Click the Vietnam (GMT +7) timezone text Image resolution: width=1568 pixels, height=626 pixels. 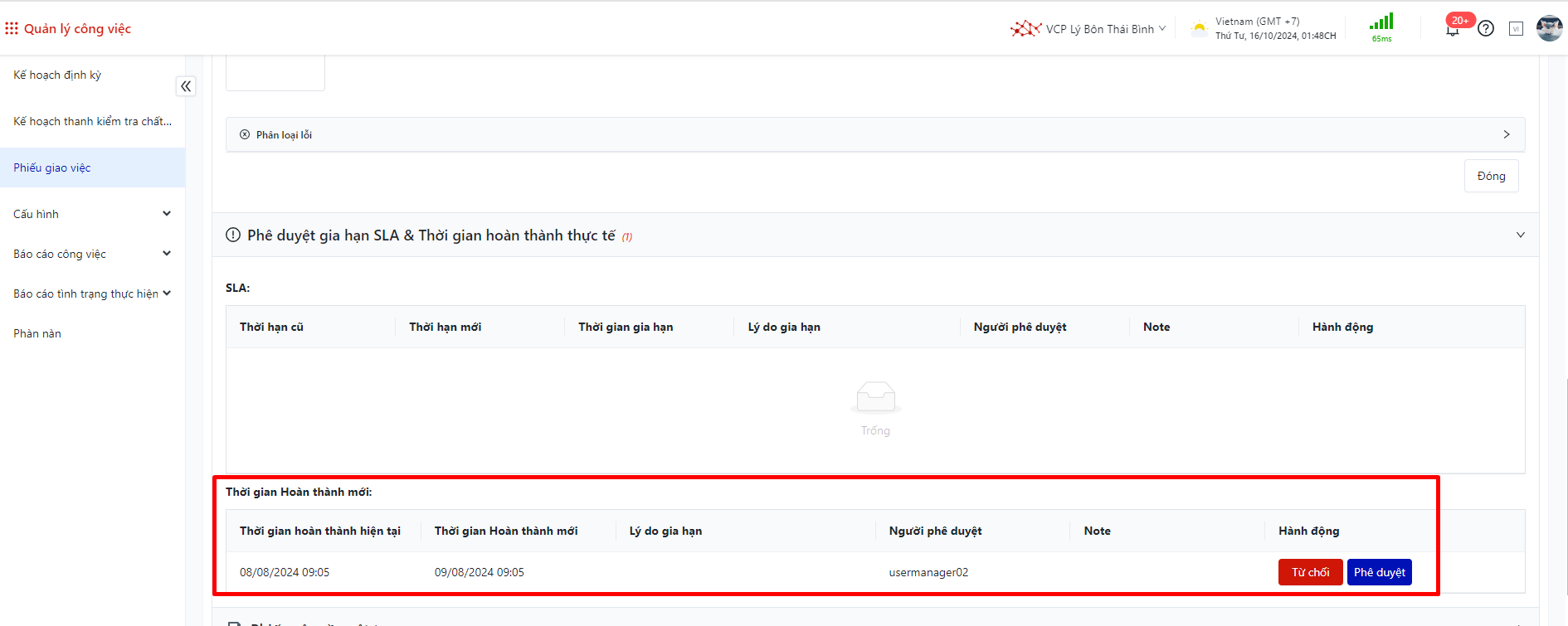[1257, 22]
